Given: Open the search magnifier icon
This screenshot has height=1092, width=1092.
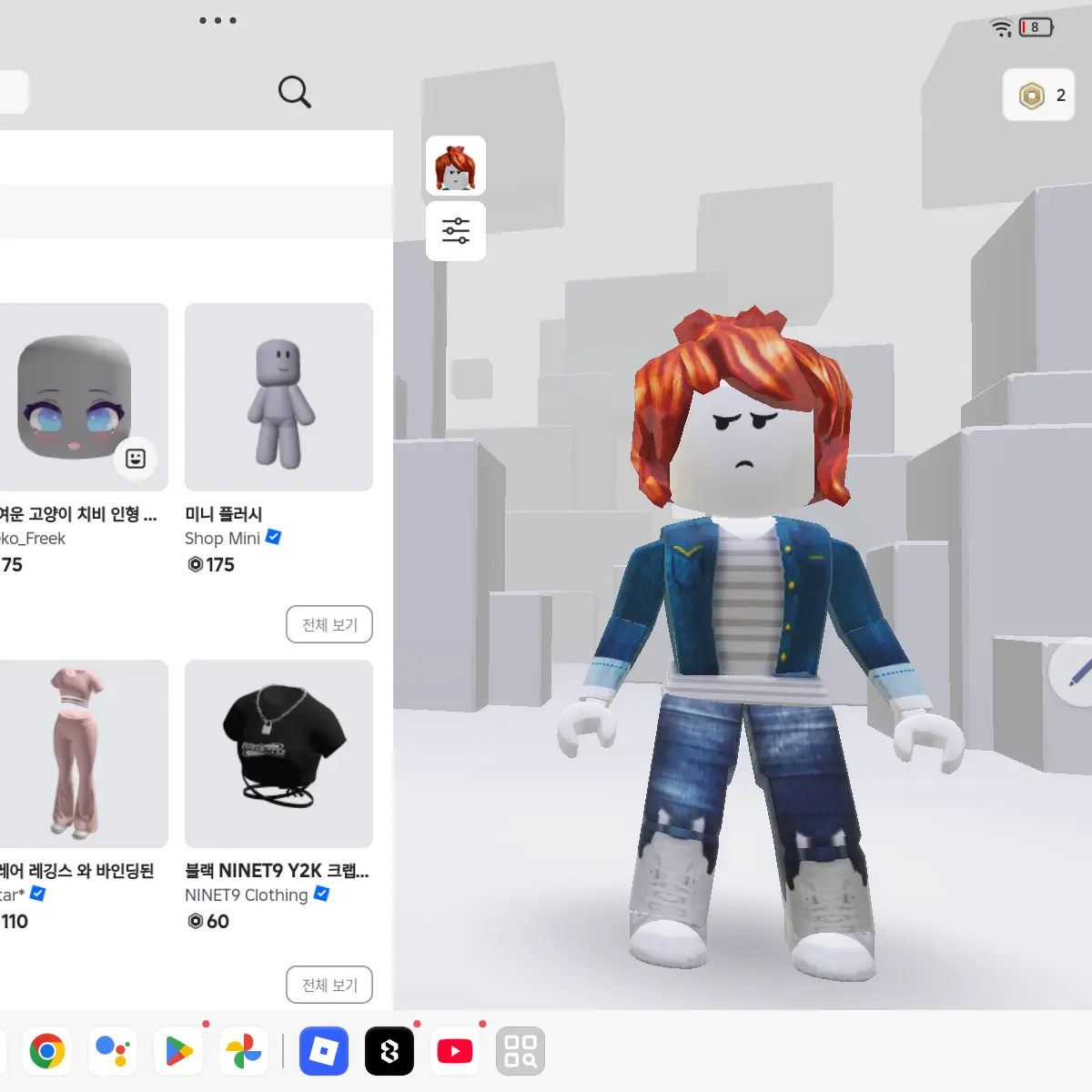Looking at the screenshot, I should [x=294, y=91].
